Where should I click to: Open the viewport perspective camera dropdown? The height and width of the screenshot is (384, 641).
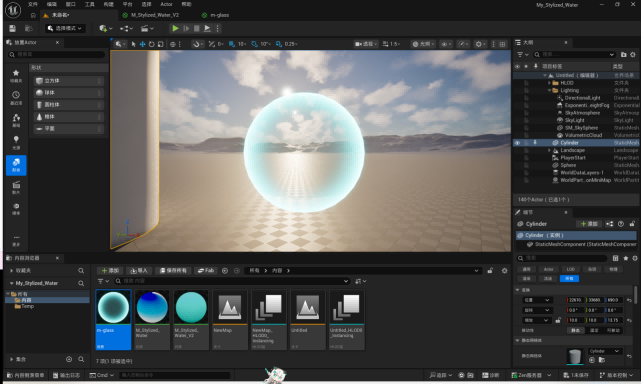(365, 44)
